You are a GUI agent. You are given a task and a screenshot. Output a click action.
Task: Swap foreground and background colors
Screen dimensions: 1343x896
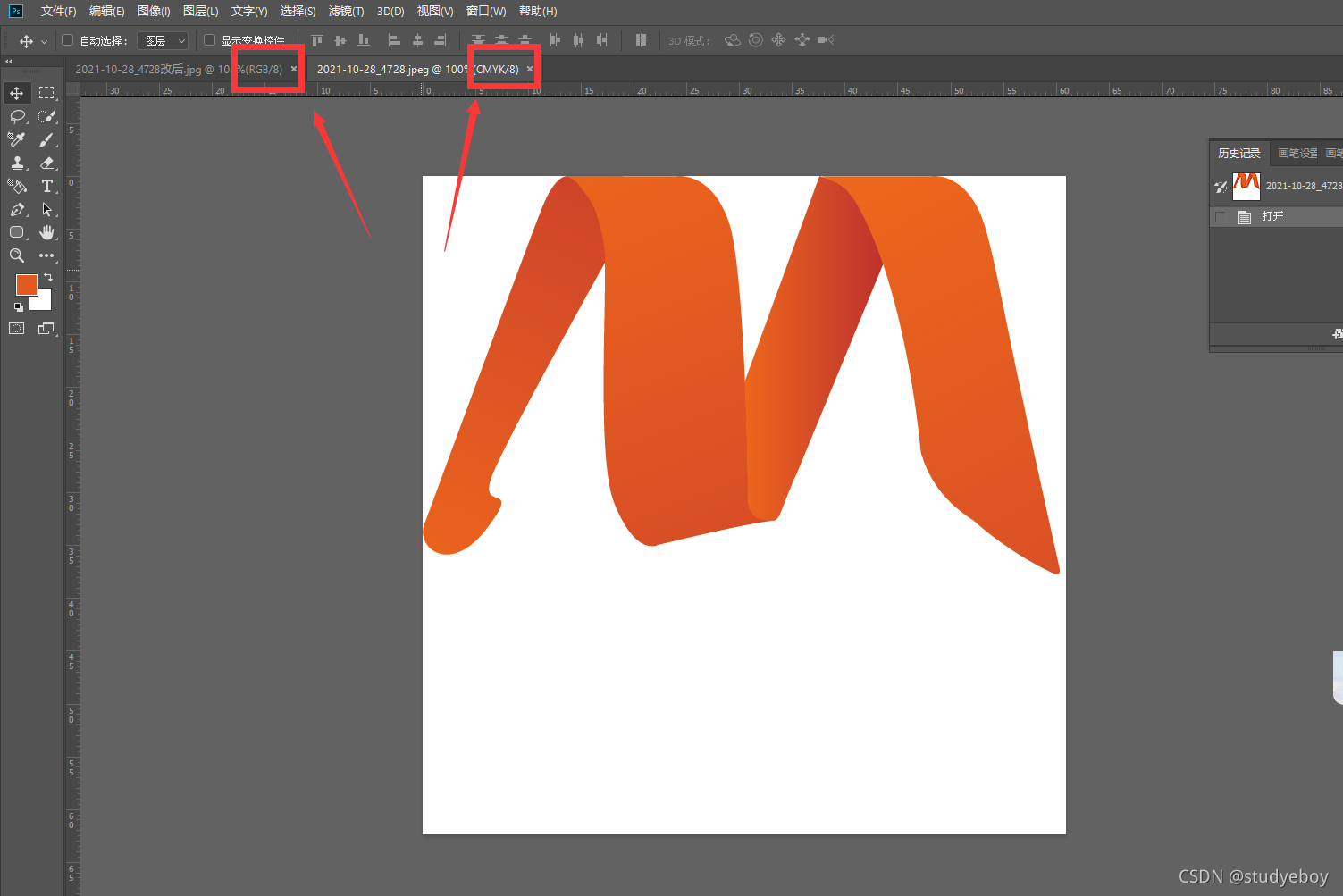(x=48, y=278)
